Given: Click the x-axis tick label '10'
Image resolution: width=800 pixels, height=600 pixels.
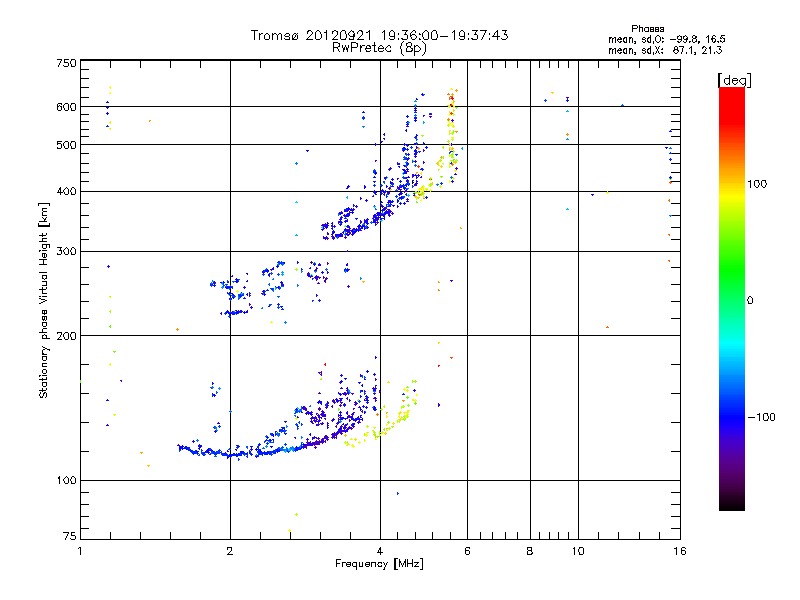Looking at the screenshot, I should coord(578,551).
